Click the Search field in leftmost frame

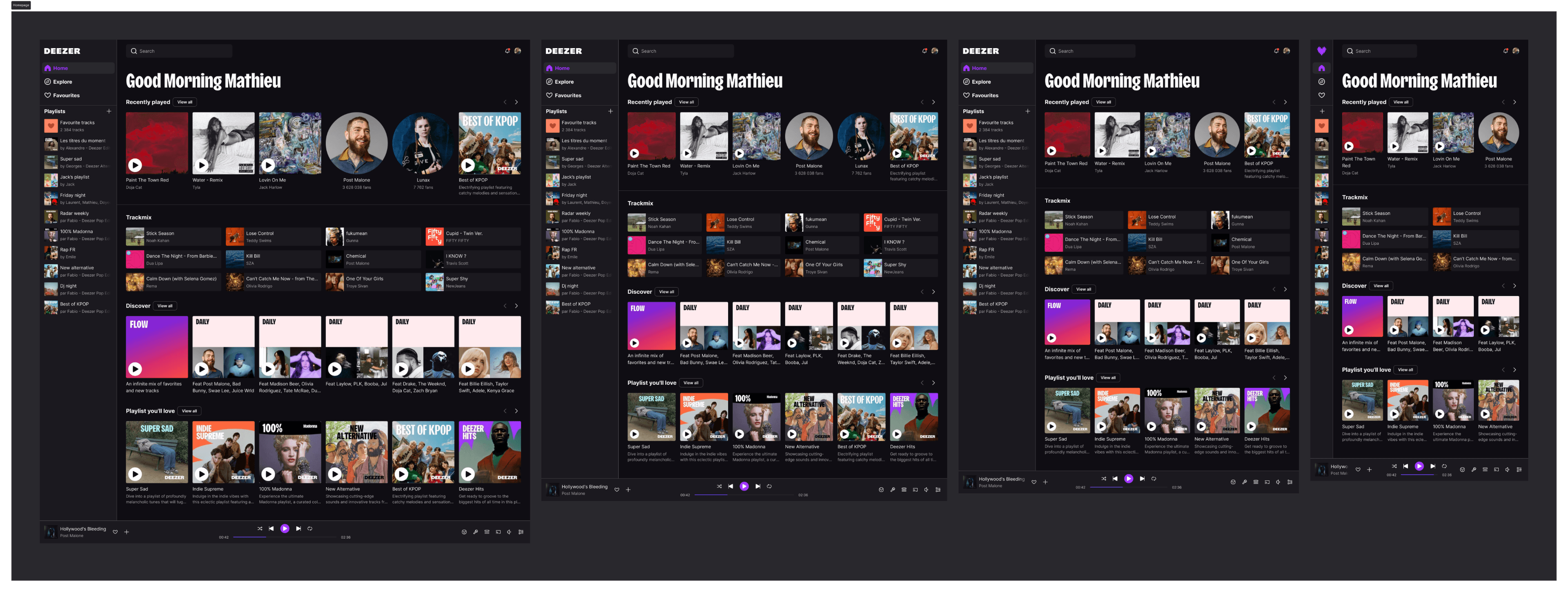(x=179, y=51)
